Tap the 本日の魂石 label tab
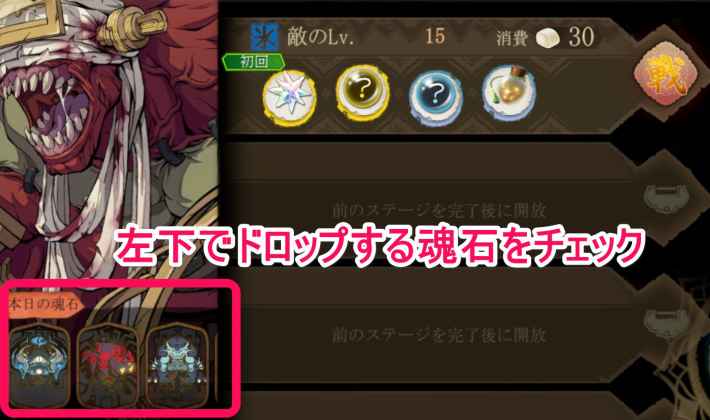Screen dimensions: 710x420 [46, 303]
